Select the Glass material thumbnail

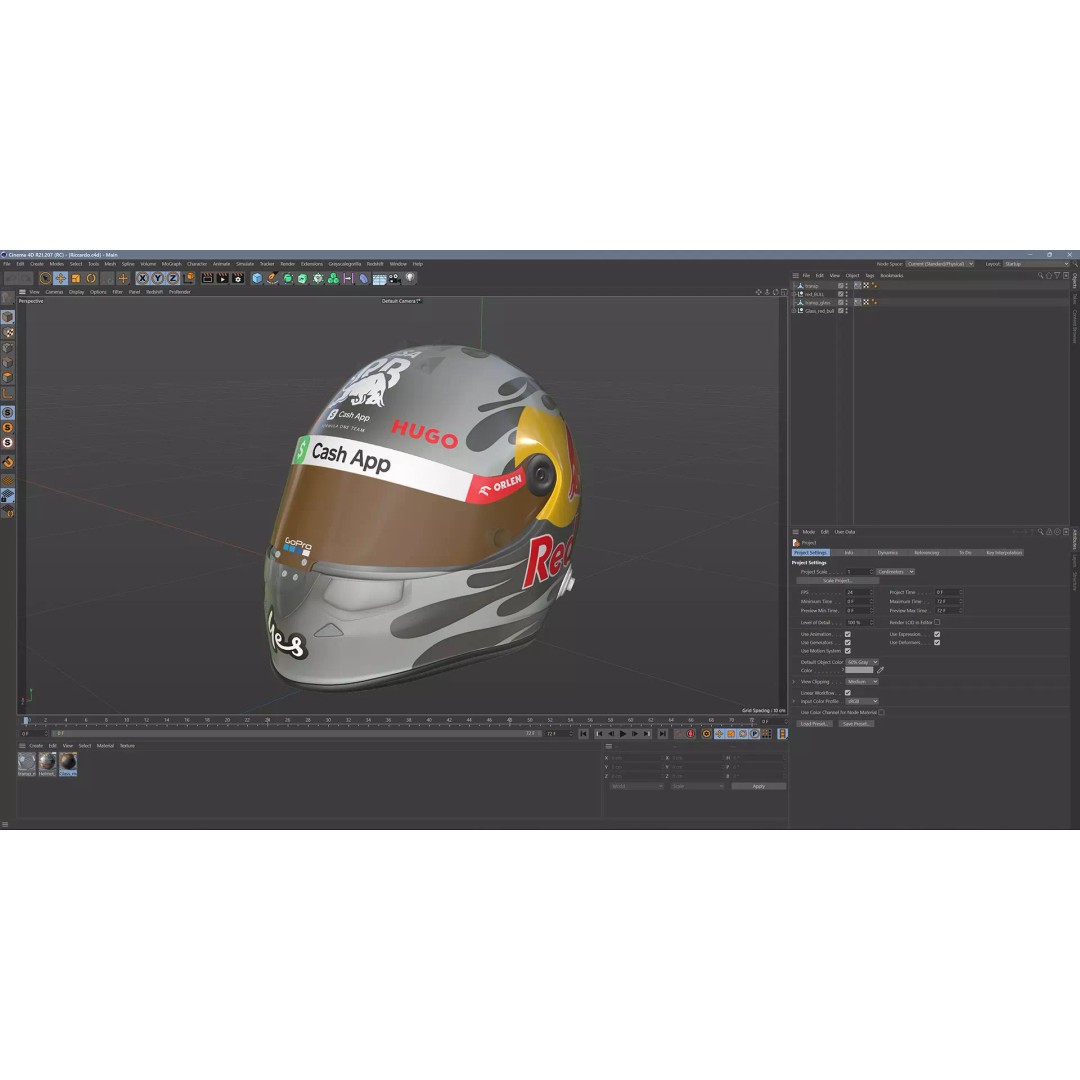pos(68,763)
